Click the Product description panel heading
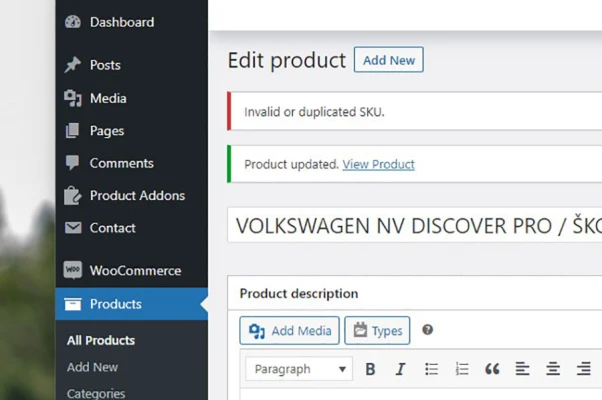The height and width of the screenshot is (400, 602). click(299, 294)
